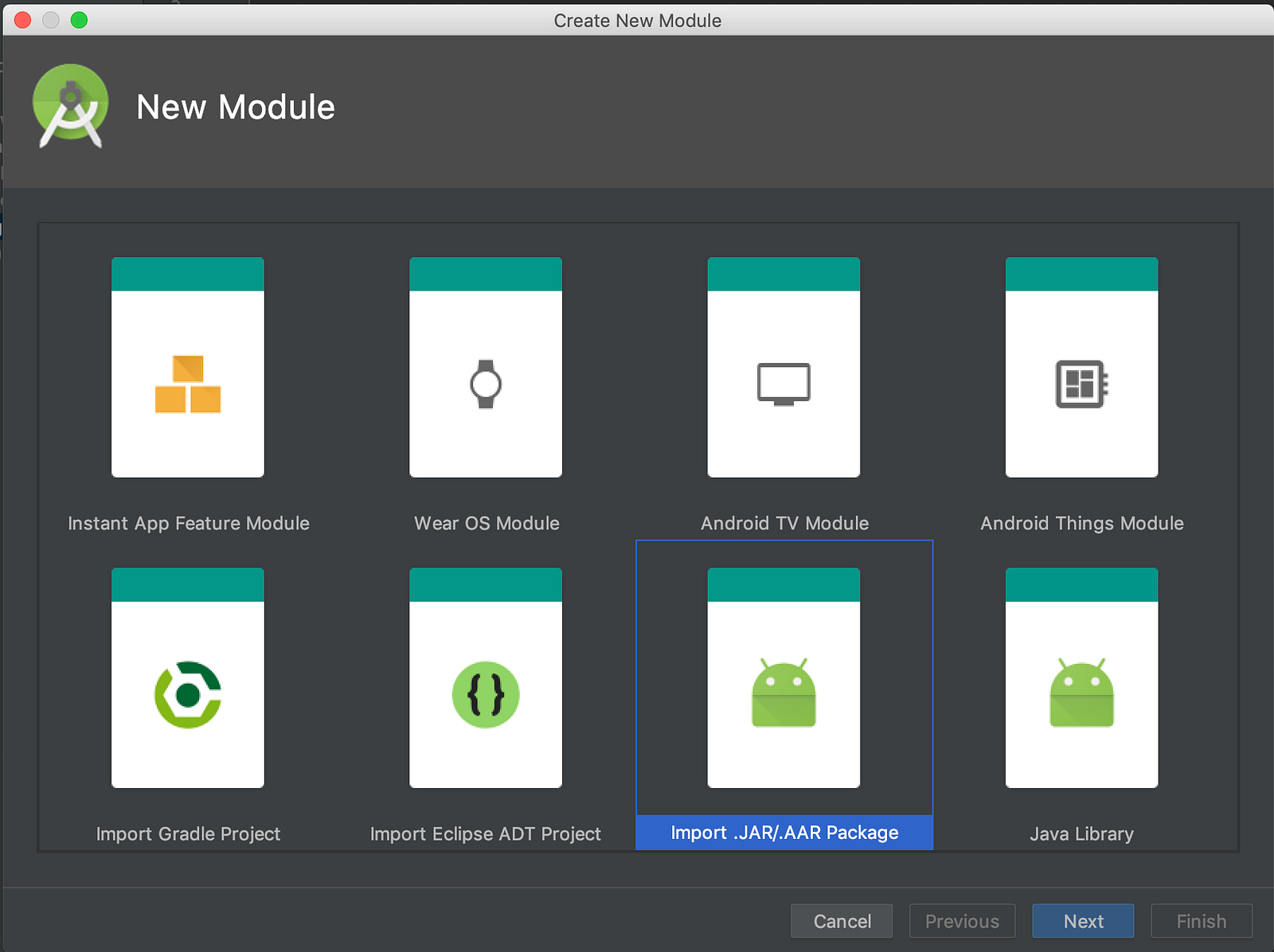
Task: Proceed with the Next button
Action: click(x=1083, y=921)
